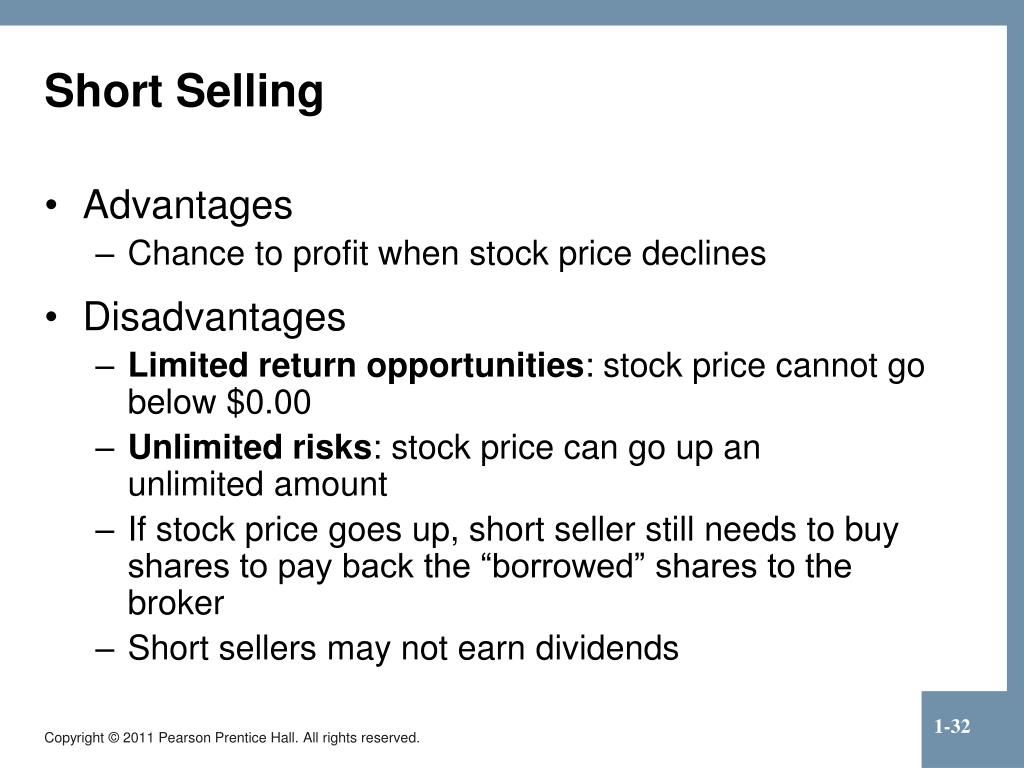Image resolution: width=1024 pixels, height=768 pixels.
Task: Click the line about stock price going up
Action: coord(513,530)
